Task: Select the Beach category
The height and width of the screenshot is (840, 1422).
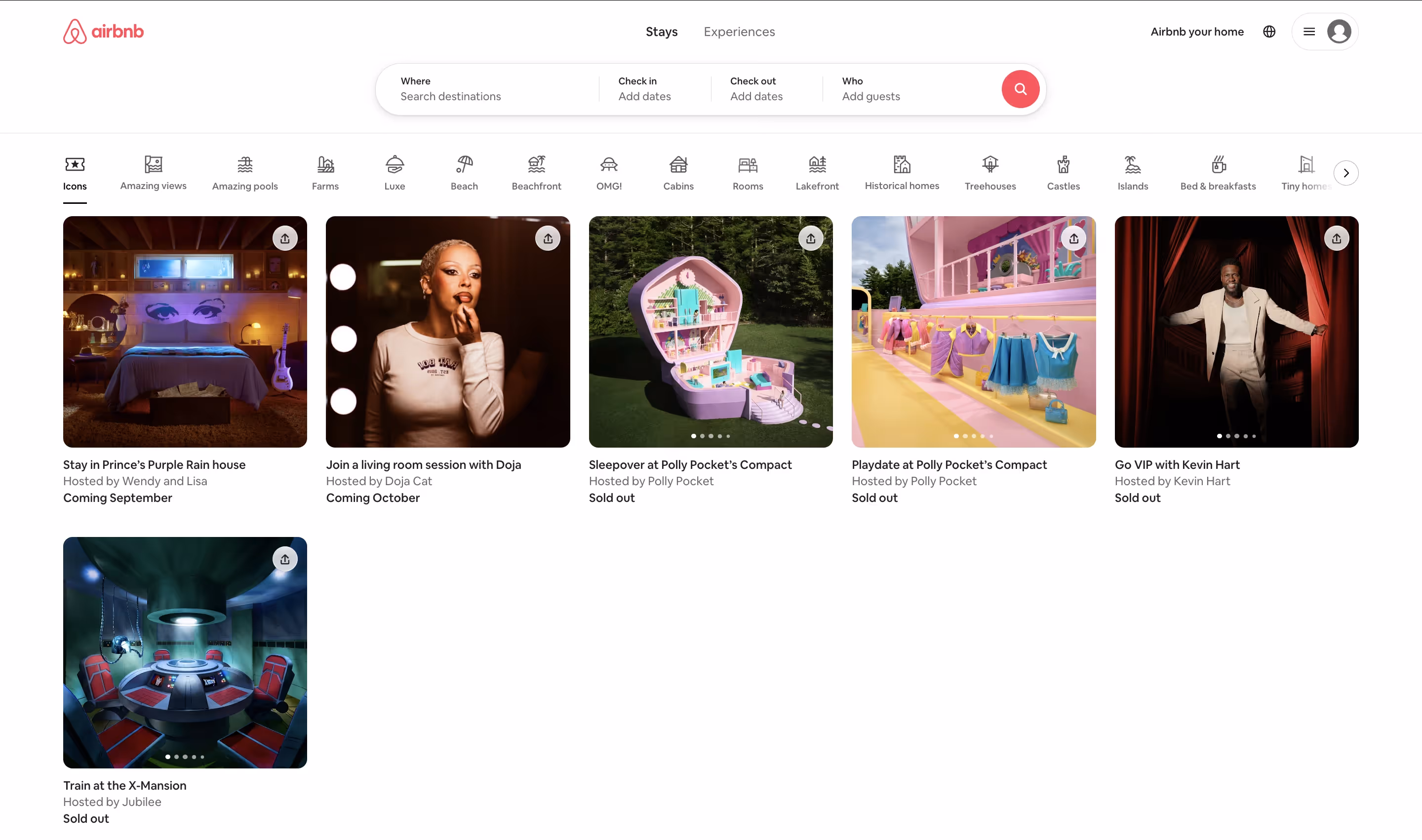Action: coord(465,174)
